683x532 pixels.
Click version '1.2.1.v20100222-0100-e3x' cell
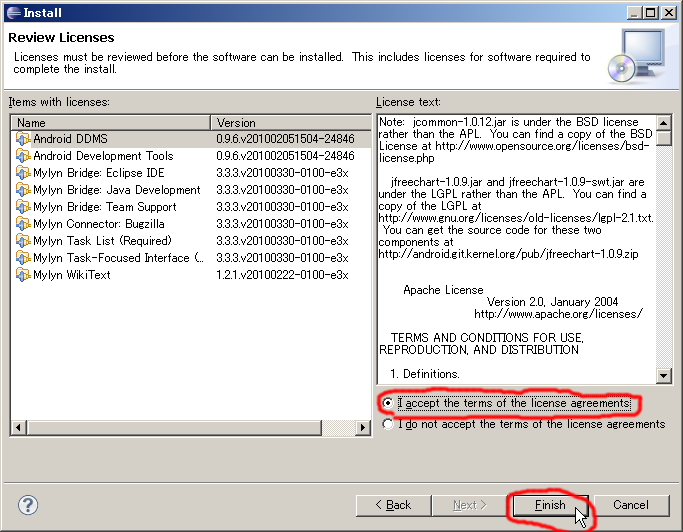pyautogui.click(x=282, y=275)
